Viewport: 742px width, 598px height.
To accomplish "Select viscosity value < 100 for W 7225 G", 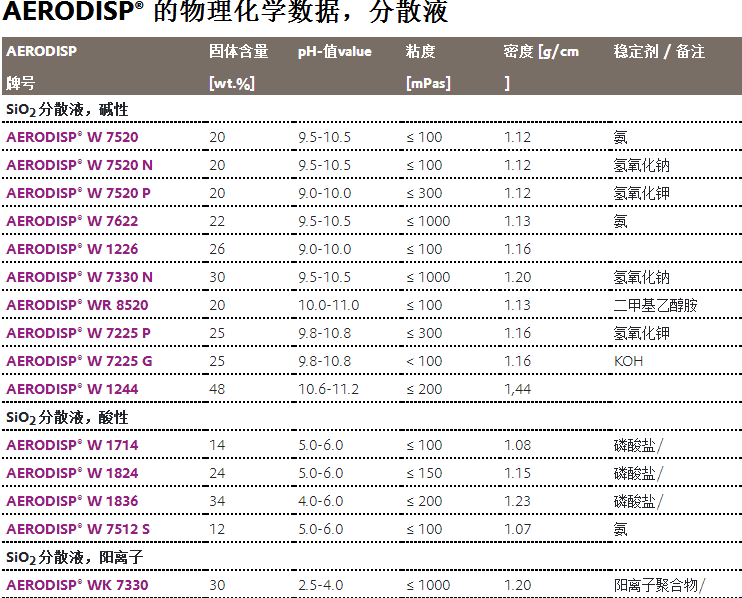I will pyautogui.click(x=424, y=361).
